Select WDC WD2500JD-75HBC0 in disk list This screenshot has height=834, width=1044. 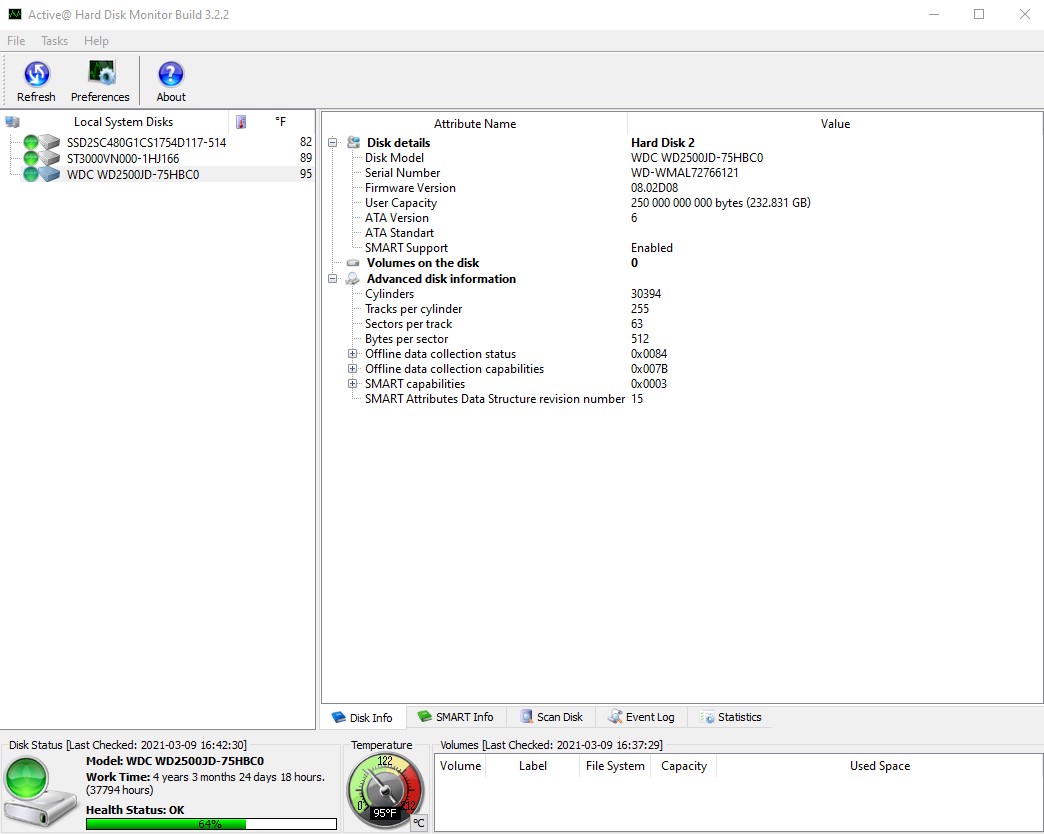[x=133, y=174]
